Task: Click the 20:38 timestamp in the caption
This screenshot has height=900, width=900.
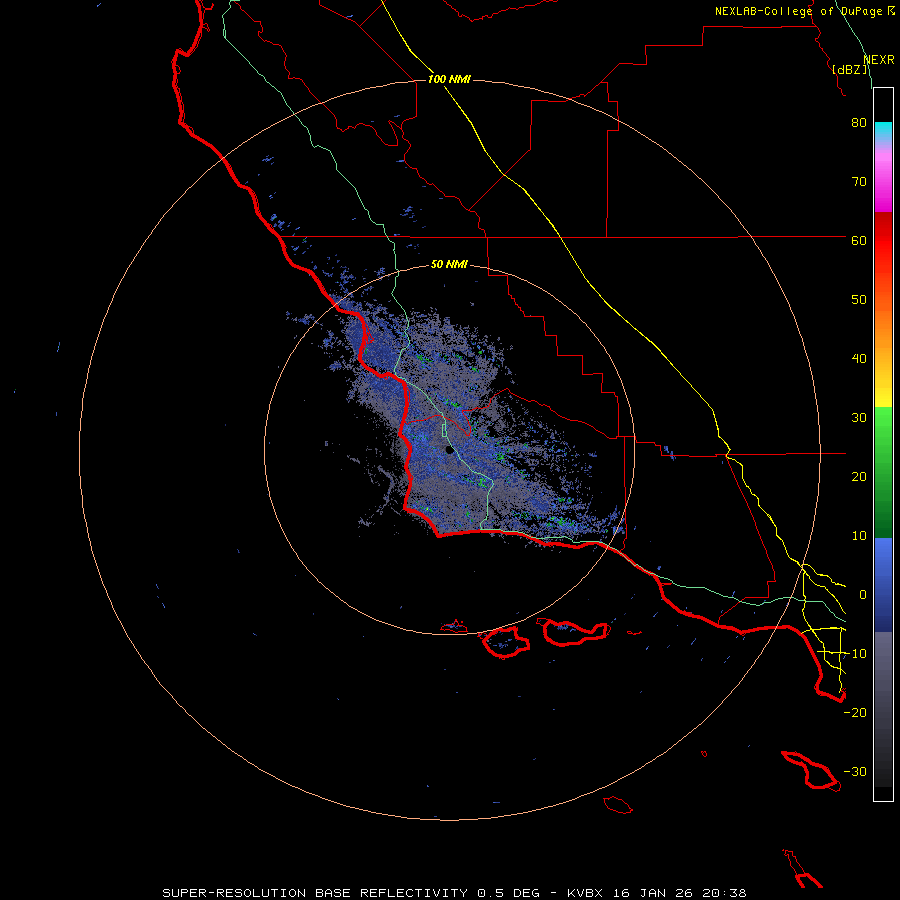Action: pyautogui.click(x=723, y=893)
